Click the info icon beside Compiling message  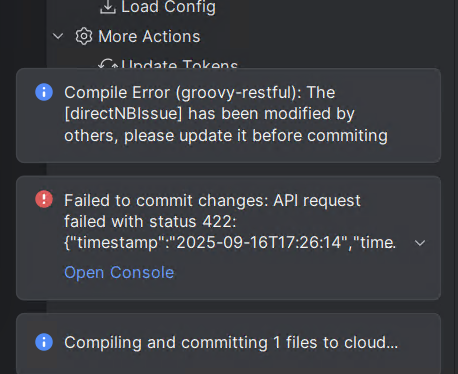(x=44, y=342)
